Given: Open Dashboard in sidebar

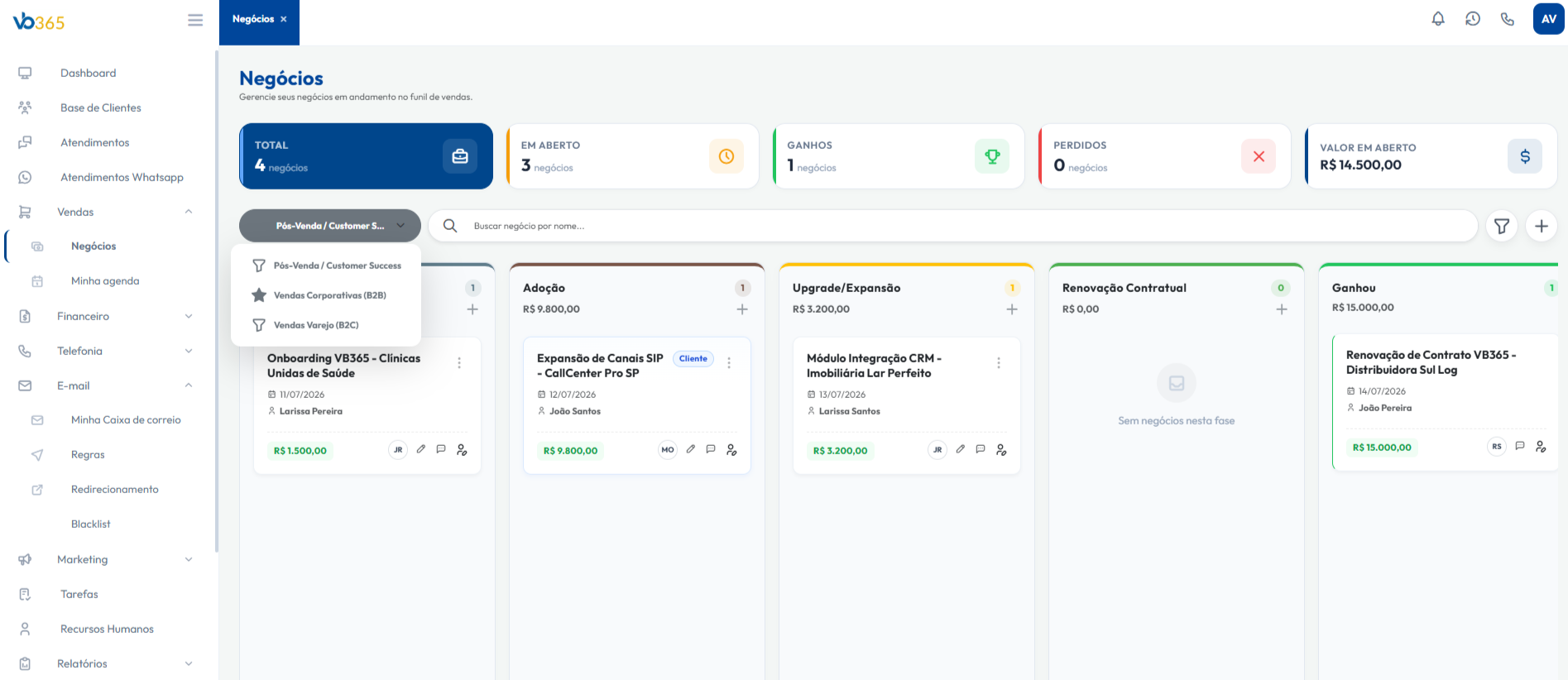Looking at the screenshot, I should (89, 73).
